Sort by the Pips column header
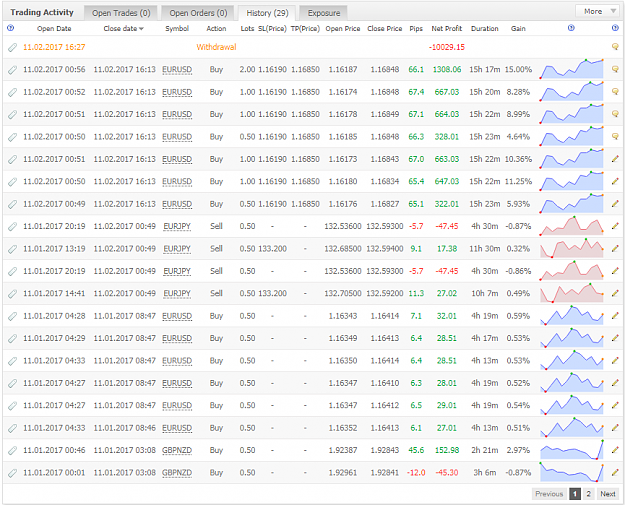The height and width of the screenshot is (505, 625). 416,28
